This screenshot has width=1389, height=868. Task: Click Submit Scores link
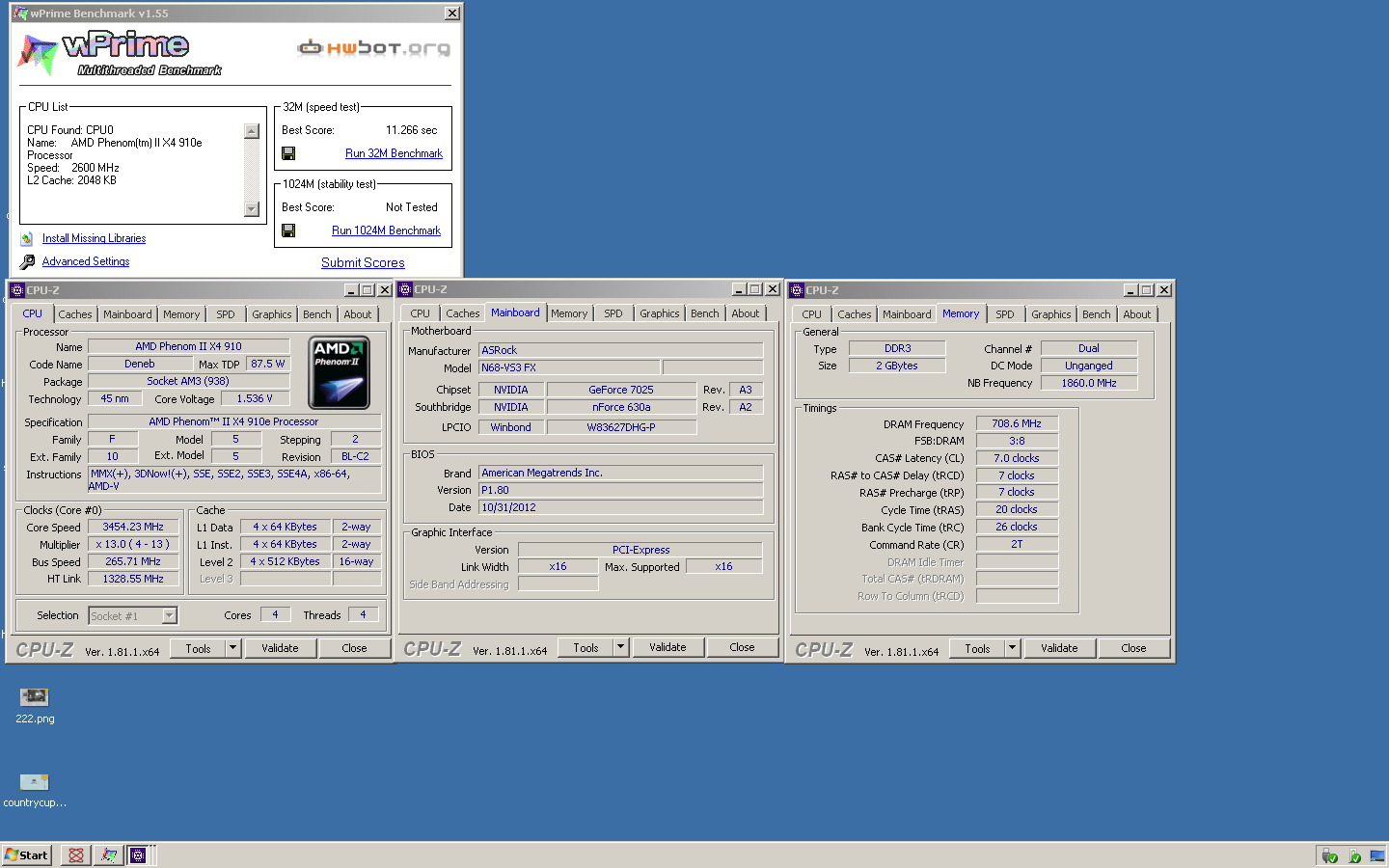click(363, 262)
